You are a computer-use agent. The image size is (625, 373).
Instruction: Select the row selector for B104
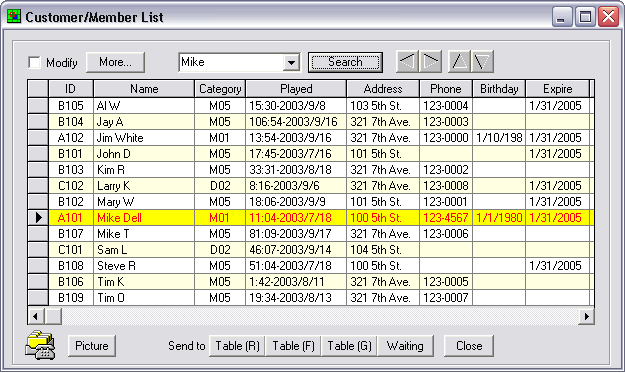pos(38,122)
